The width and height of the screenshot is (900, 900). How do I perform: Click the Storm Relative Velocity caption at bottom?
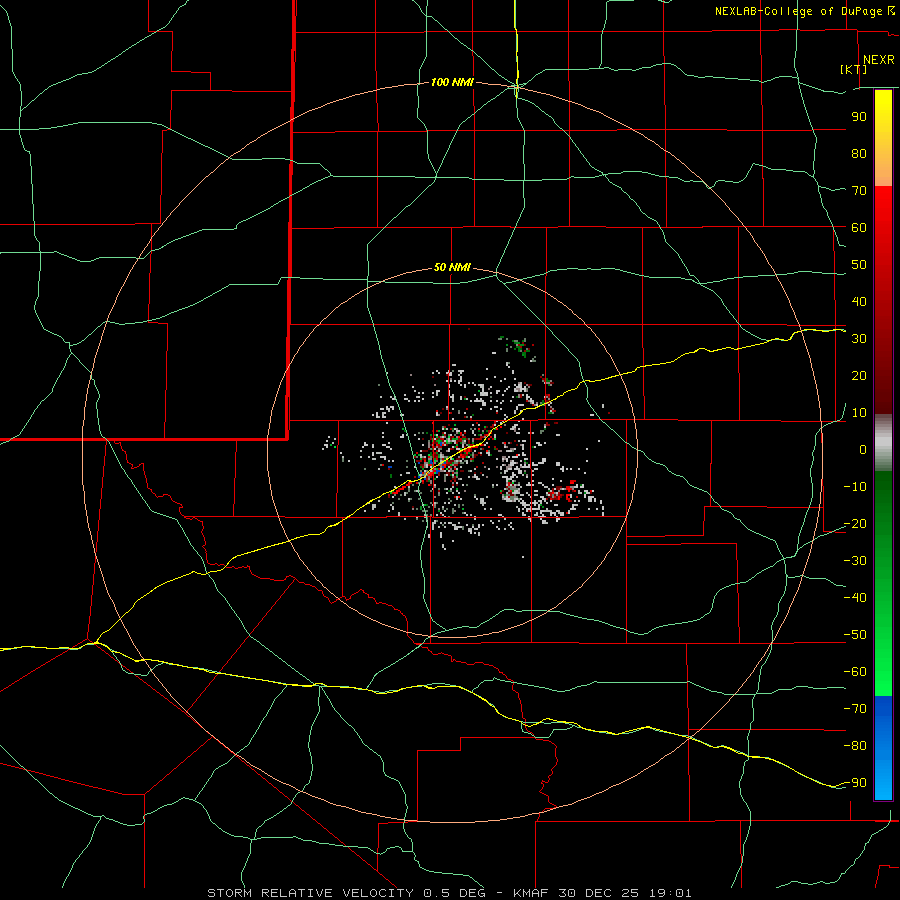click(449, 893)
